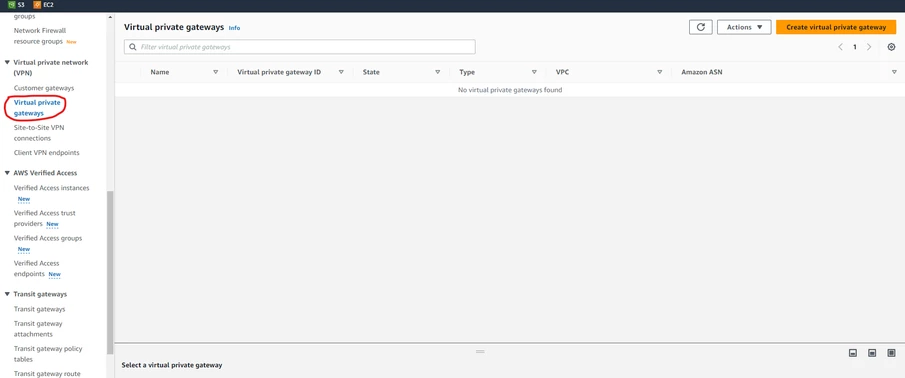Image resolution: width=905 pixels, height=378 pixels.
Task: Focus the Filter virtual private gateways field
Action: click(x=300, y=47)
